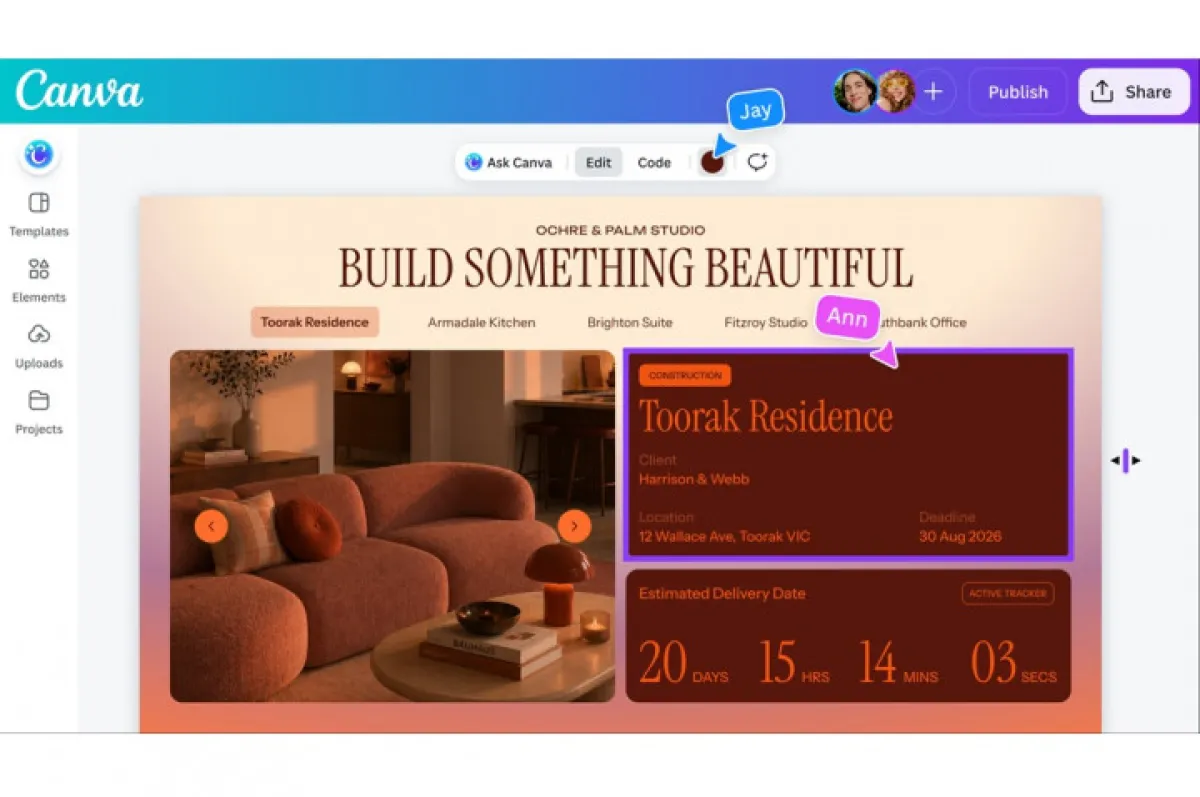Open the Elements panel
The width and height of the screenshot is (1200, 797).
coord(39,280)
